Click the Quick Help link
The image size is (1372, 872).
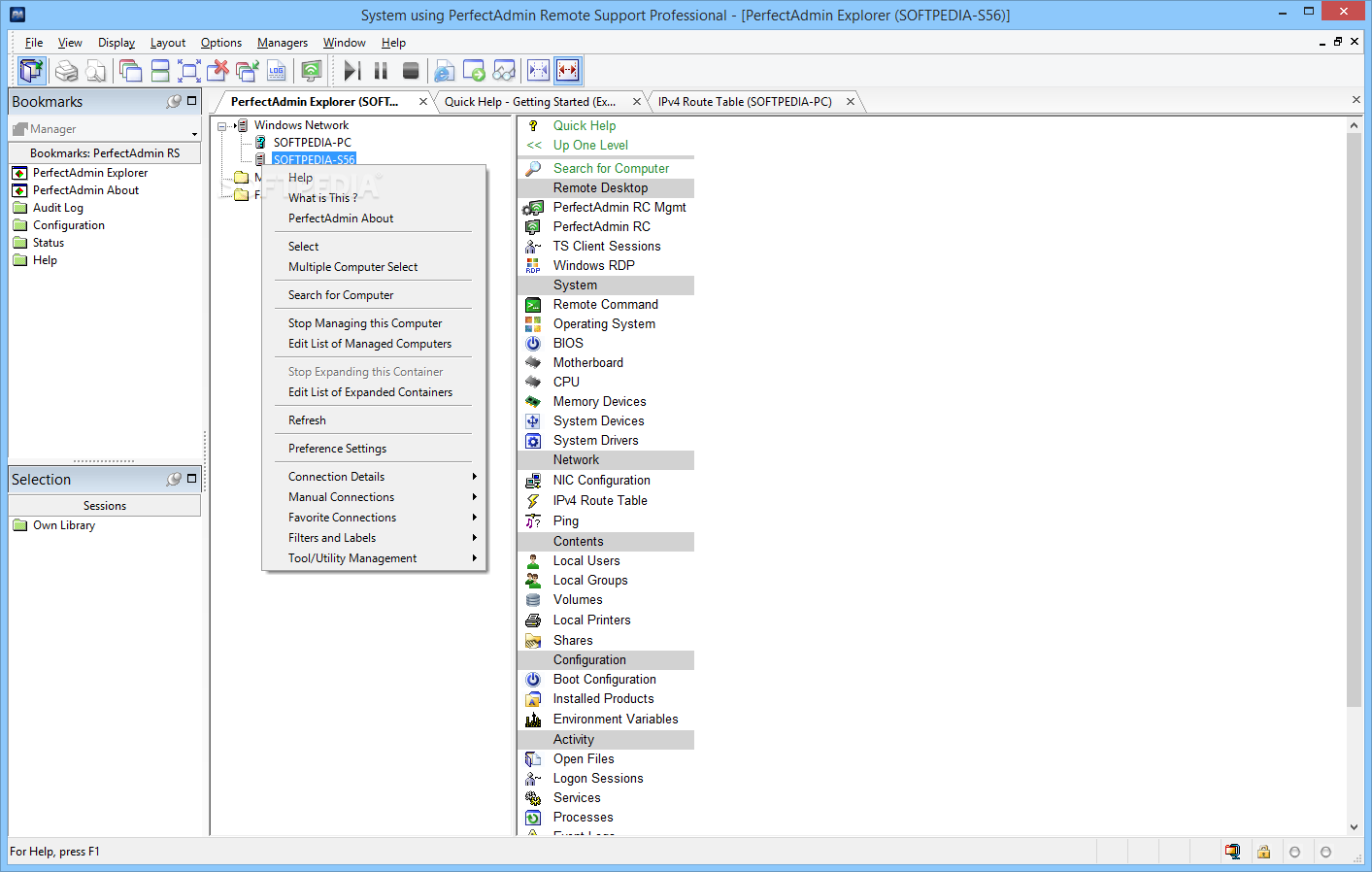tap(585, 126)
